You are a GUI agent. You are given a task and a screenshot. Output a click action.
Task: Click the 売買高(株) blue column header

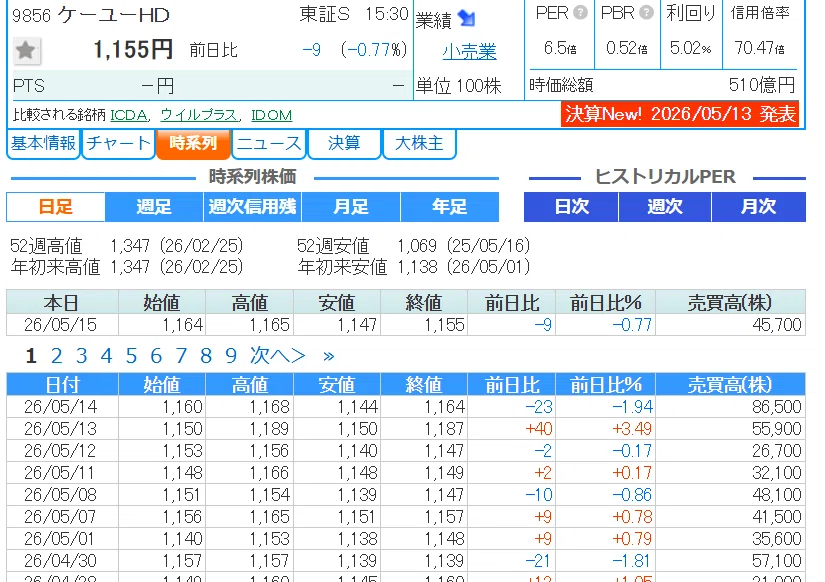pyautogui.click(x=730, y=385)
